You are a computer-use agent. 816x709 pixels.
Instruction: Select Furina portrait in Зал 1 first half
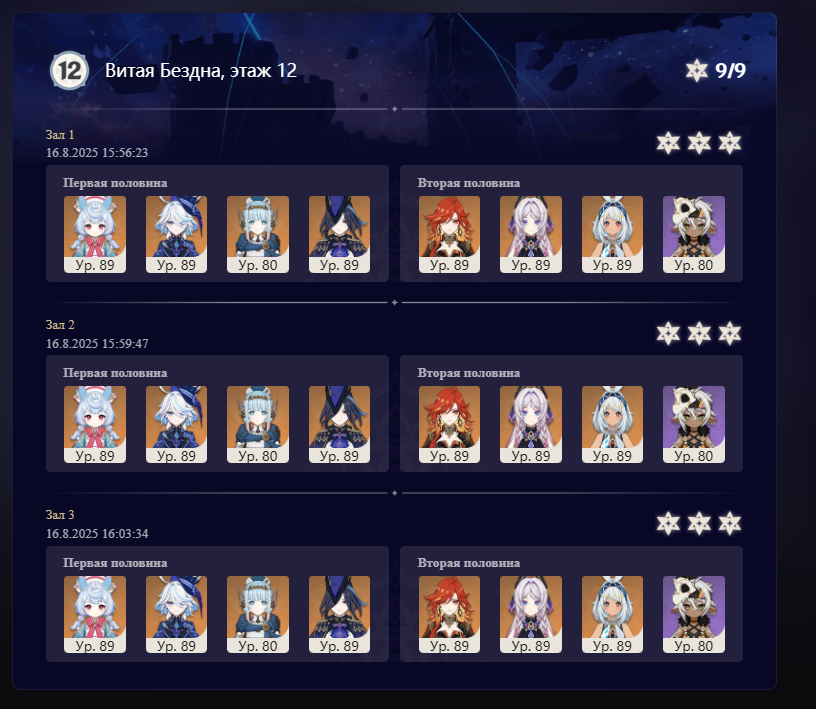176,234
